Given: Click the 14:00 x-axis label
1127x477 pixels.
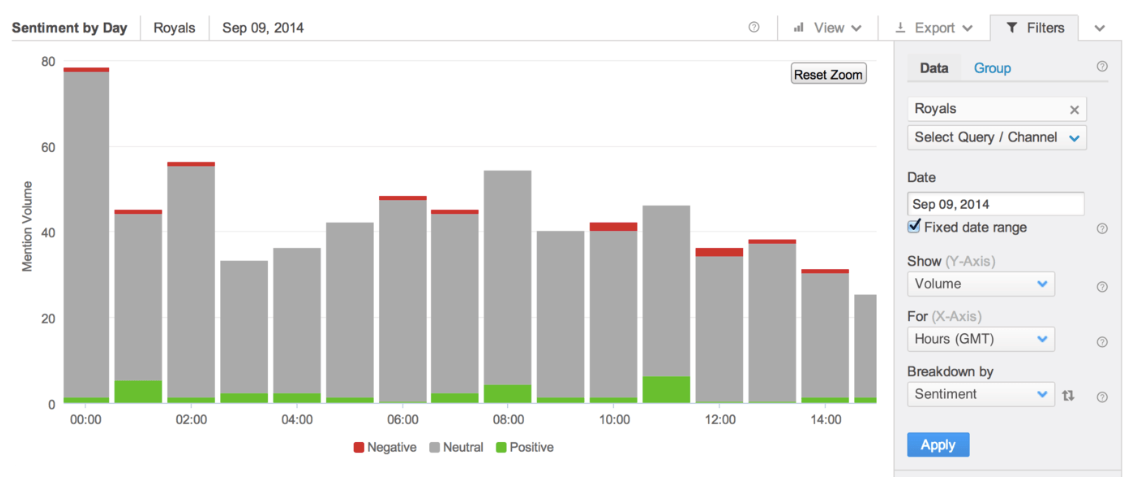Looking at the screenshot, I should click(x=825, y=419).
